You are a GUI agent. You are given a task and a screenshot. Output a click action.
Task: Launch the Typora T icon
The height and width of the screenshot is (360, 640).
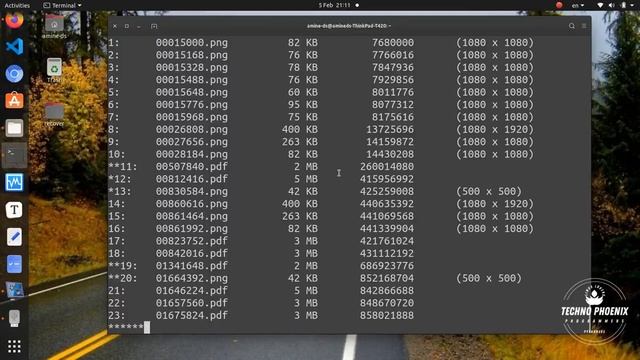(14, 210)
